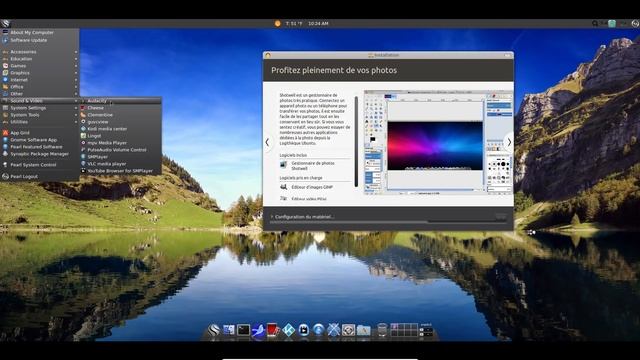Open the blue bird application in the dock
640x360 pixels.
pos(258,330)
